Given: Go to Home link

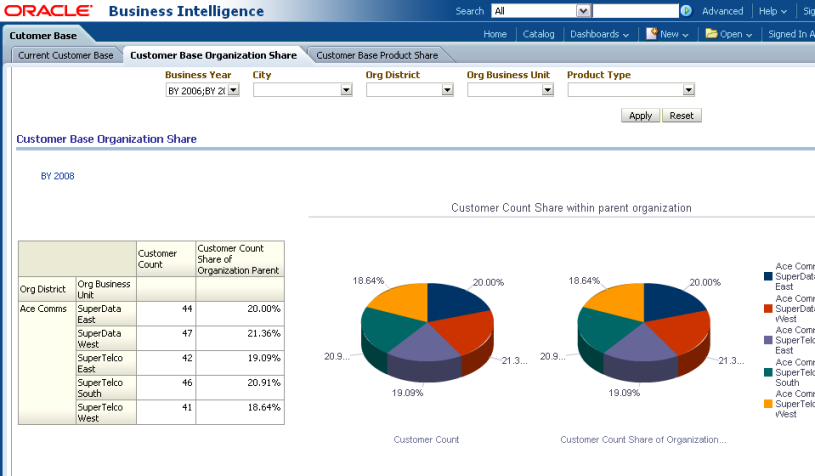Looking at the screenshot, I should tap(495, 34).
